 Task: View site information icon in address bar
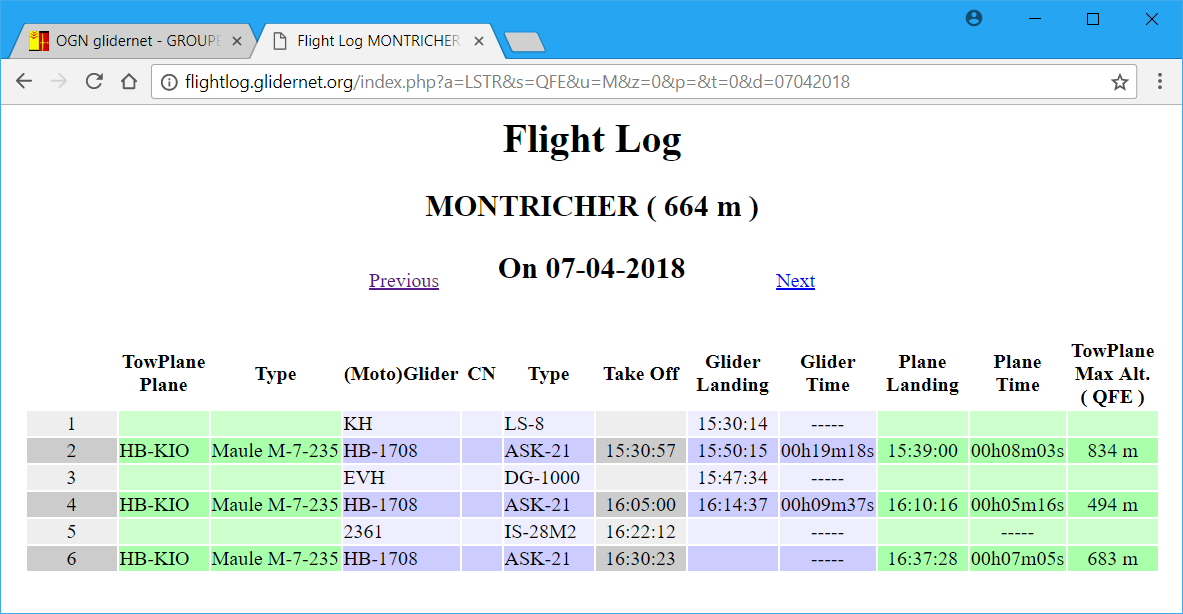[x=169, y=82]
